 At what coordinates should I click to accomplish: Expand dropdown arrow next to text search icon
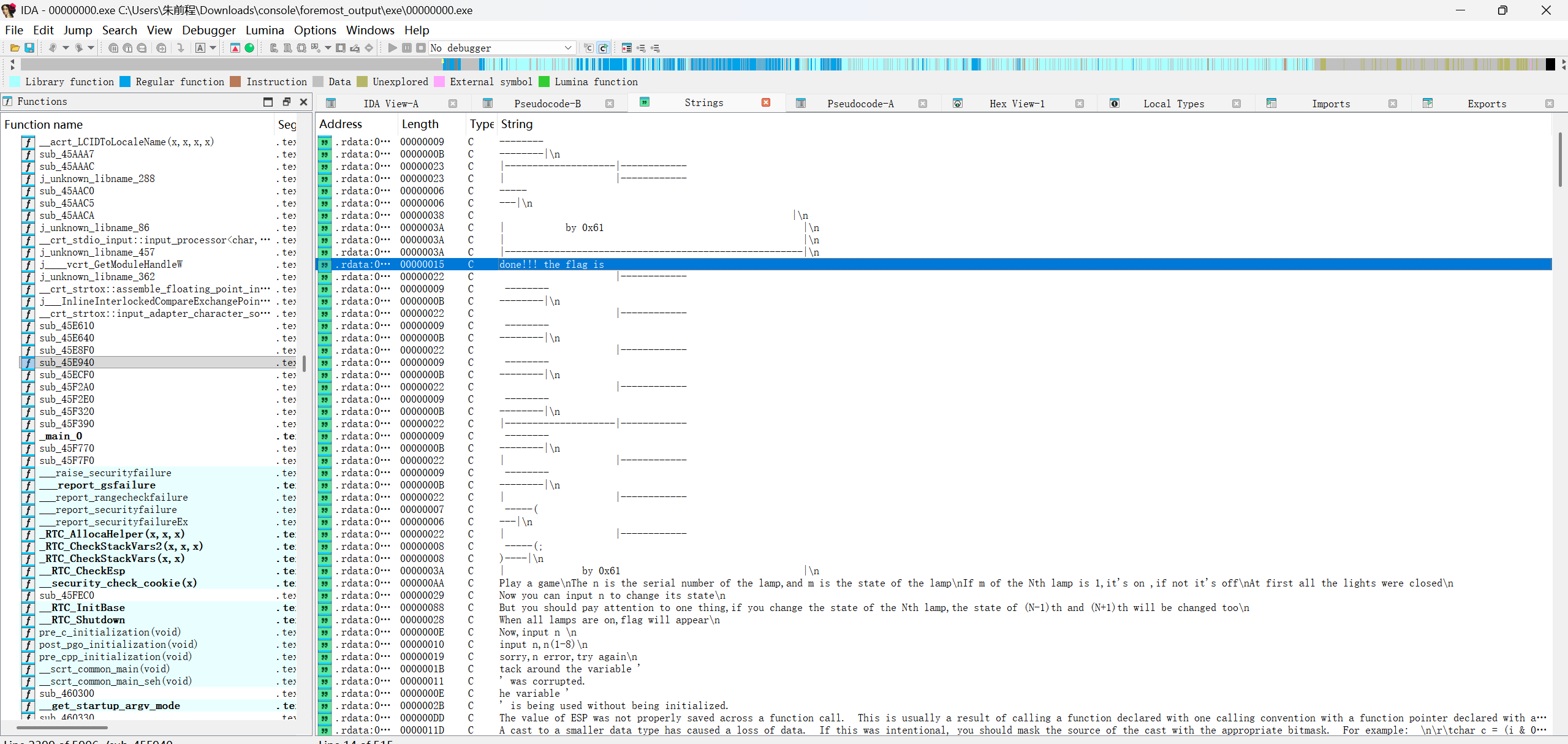click(213, 48)
